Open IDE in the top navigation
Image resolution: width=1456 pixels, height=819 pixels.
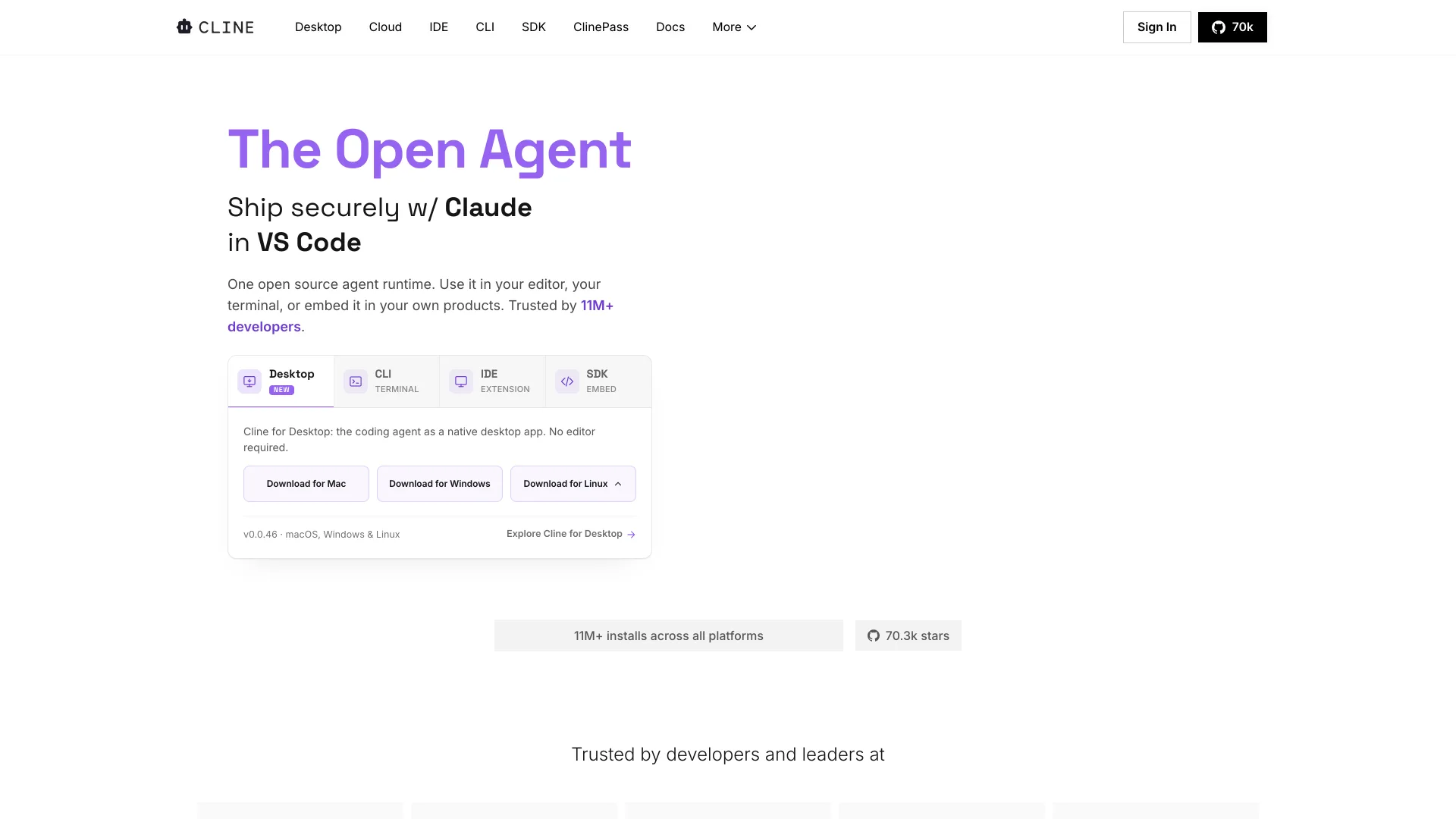(x=439, y=27)
